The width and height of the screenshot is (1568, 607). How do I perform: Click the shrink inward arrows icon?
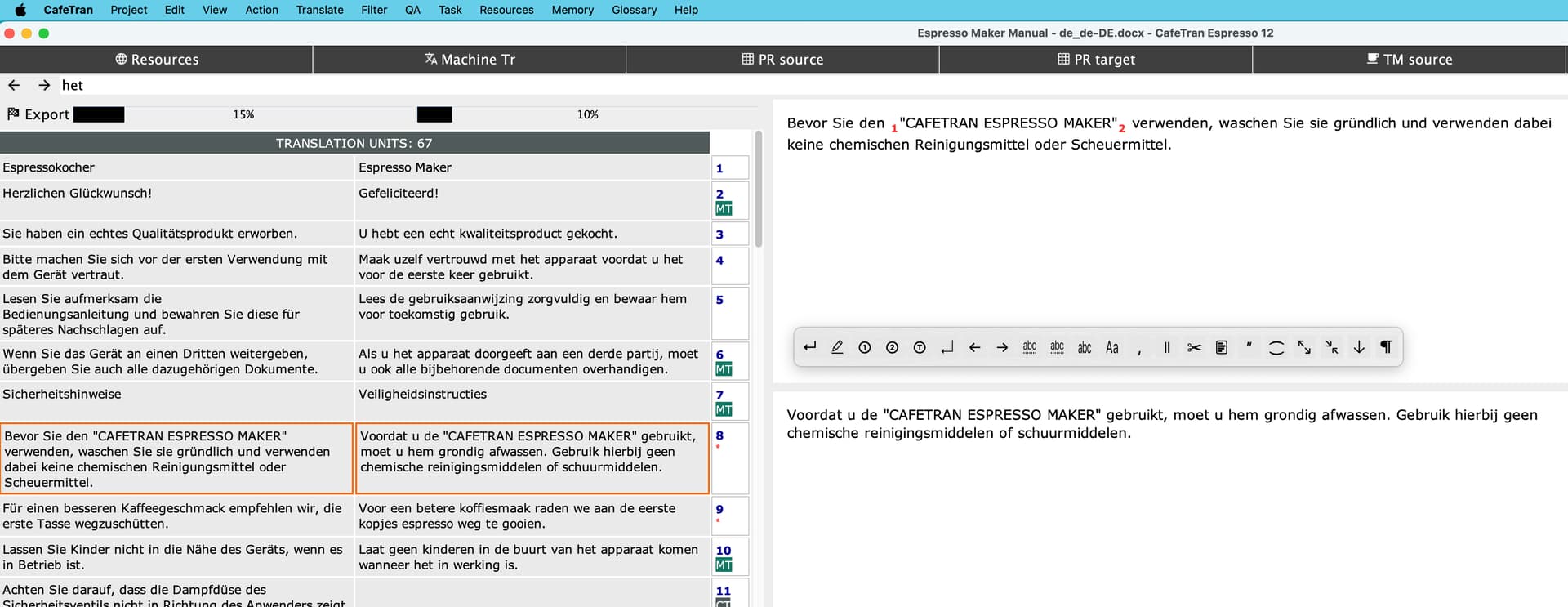(1332, 347)
